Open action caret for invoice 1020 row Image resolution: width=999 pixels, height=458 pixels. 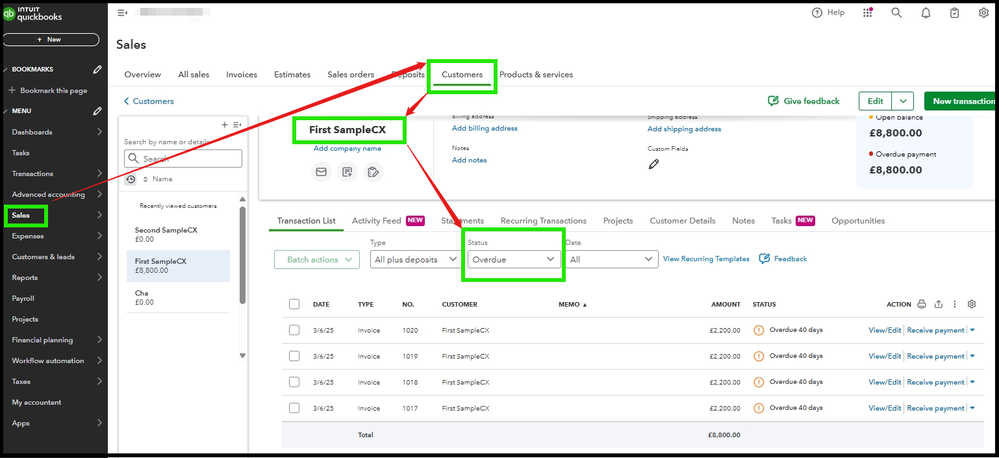click(972, 330)
